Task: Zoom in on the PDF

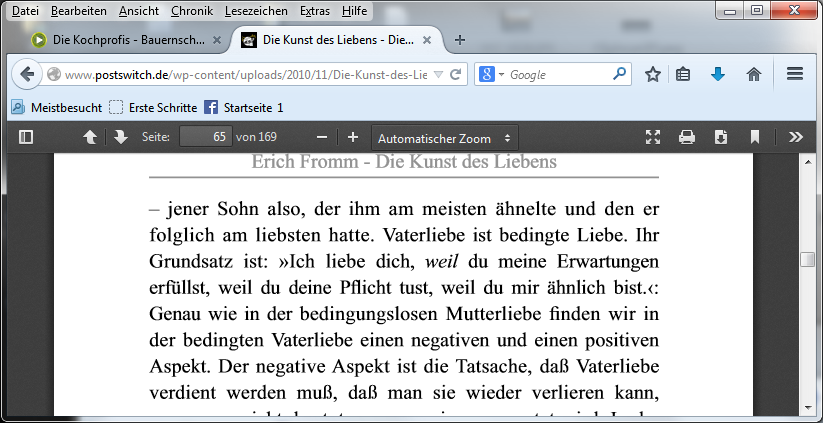Action: pos(352,137)
